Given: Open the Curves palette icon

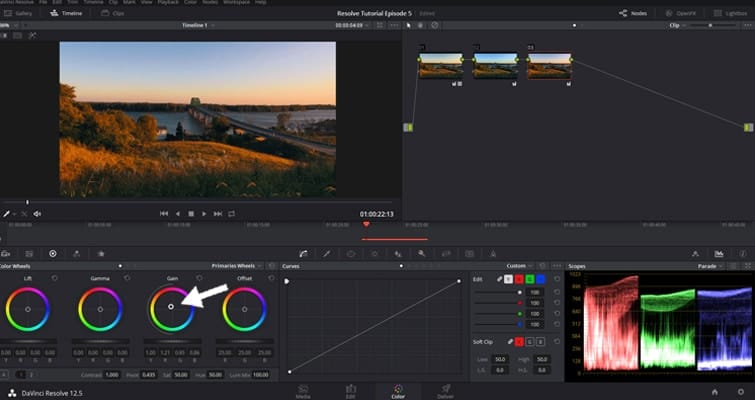Looking at the screenshot, I should (303, 254).
